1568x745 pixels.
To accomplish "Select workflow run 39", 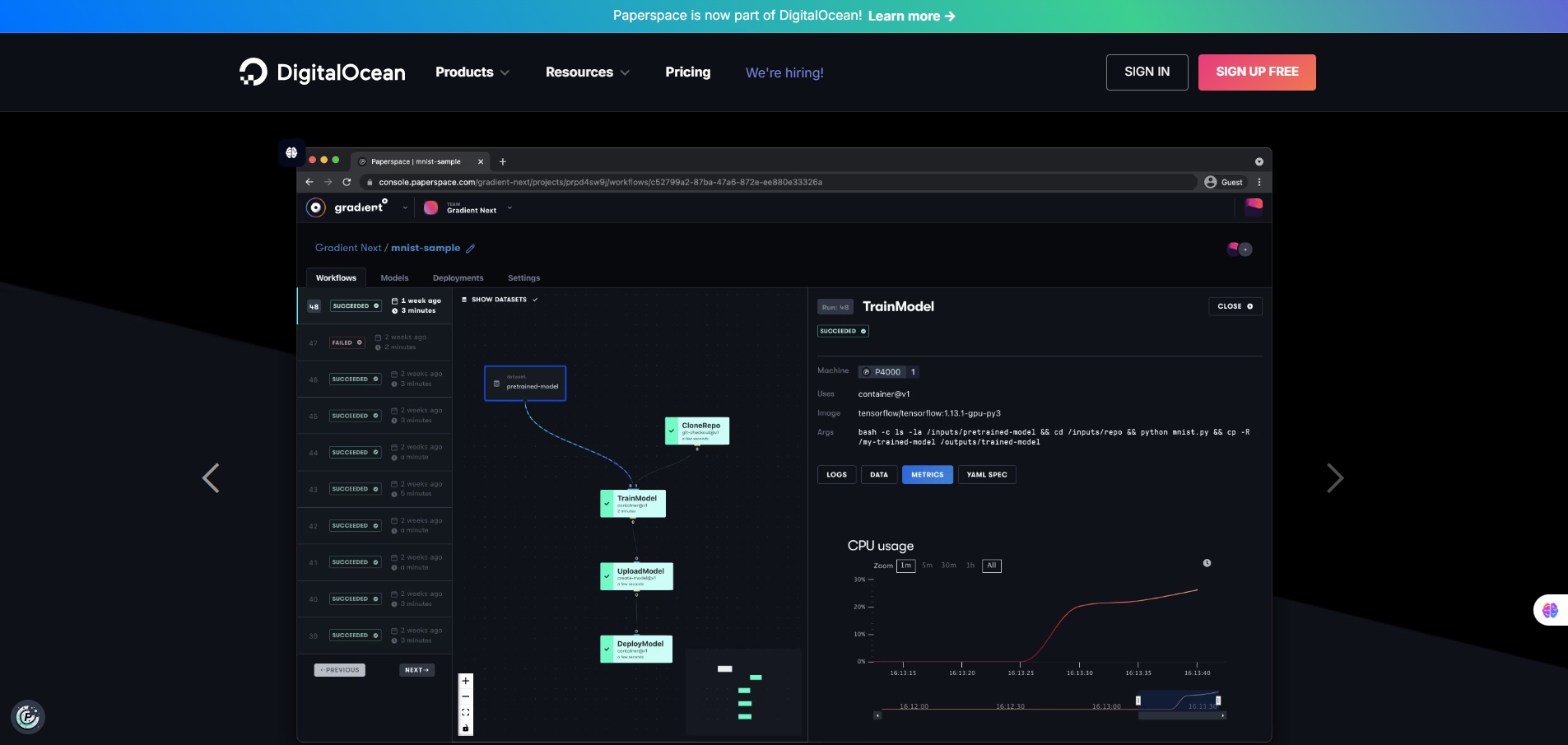I will (x=375, y=636).
